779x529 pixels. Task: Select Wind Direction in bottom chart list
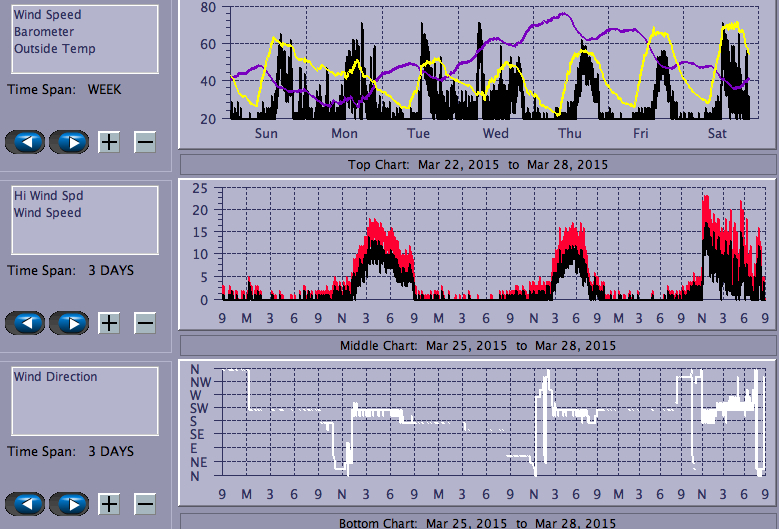[56, 377]
